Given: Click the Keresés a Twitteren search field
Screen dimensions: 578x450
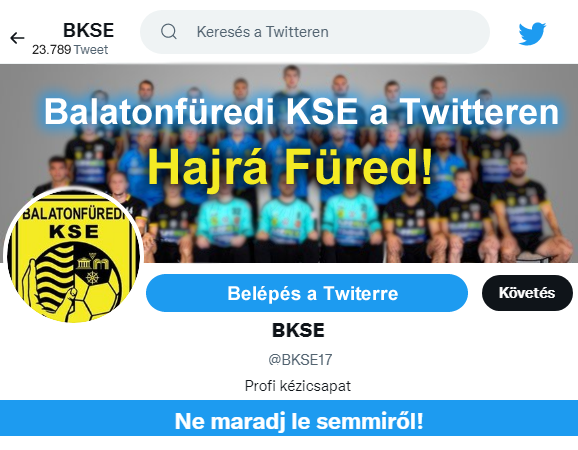Looking at the screenshot, I should (315, 32).
